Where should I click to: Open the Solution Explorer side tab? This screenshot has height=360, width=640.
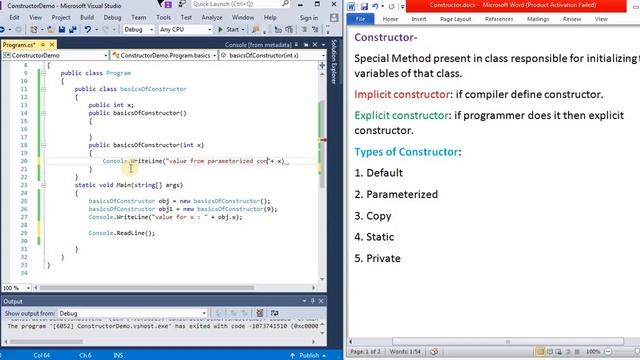333,62
